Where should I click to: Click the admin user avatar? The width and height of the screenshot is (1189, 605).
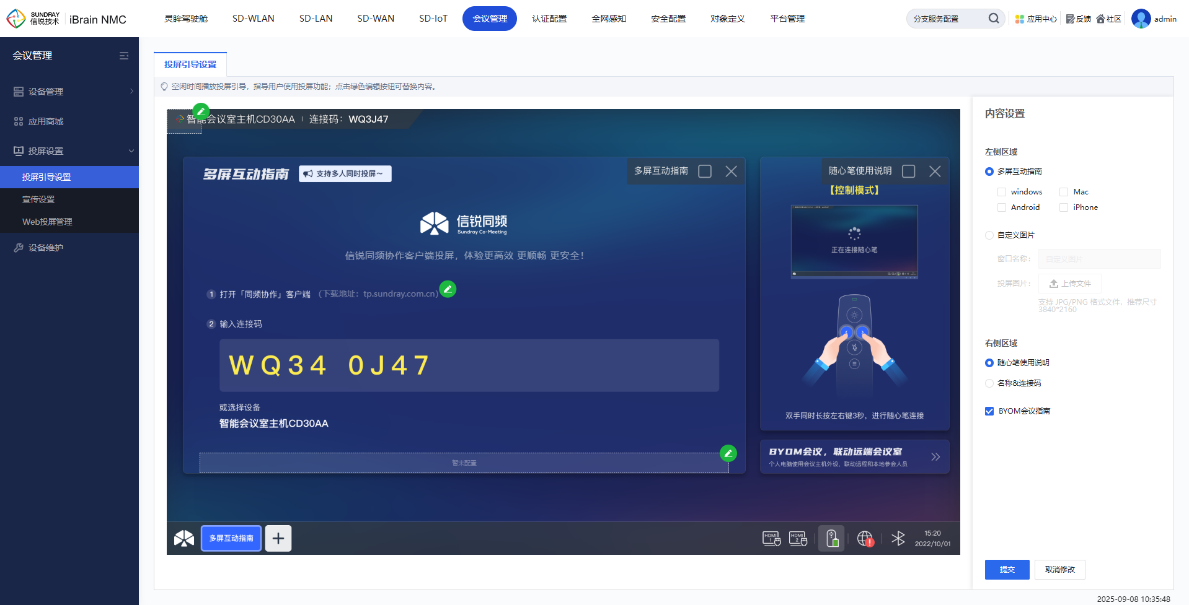[x=1140, y=19]
